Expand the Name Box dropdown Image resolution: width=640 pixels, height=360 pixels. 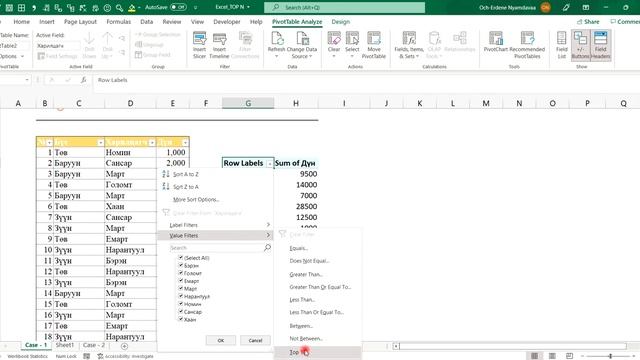point(27,80)
